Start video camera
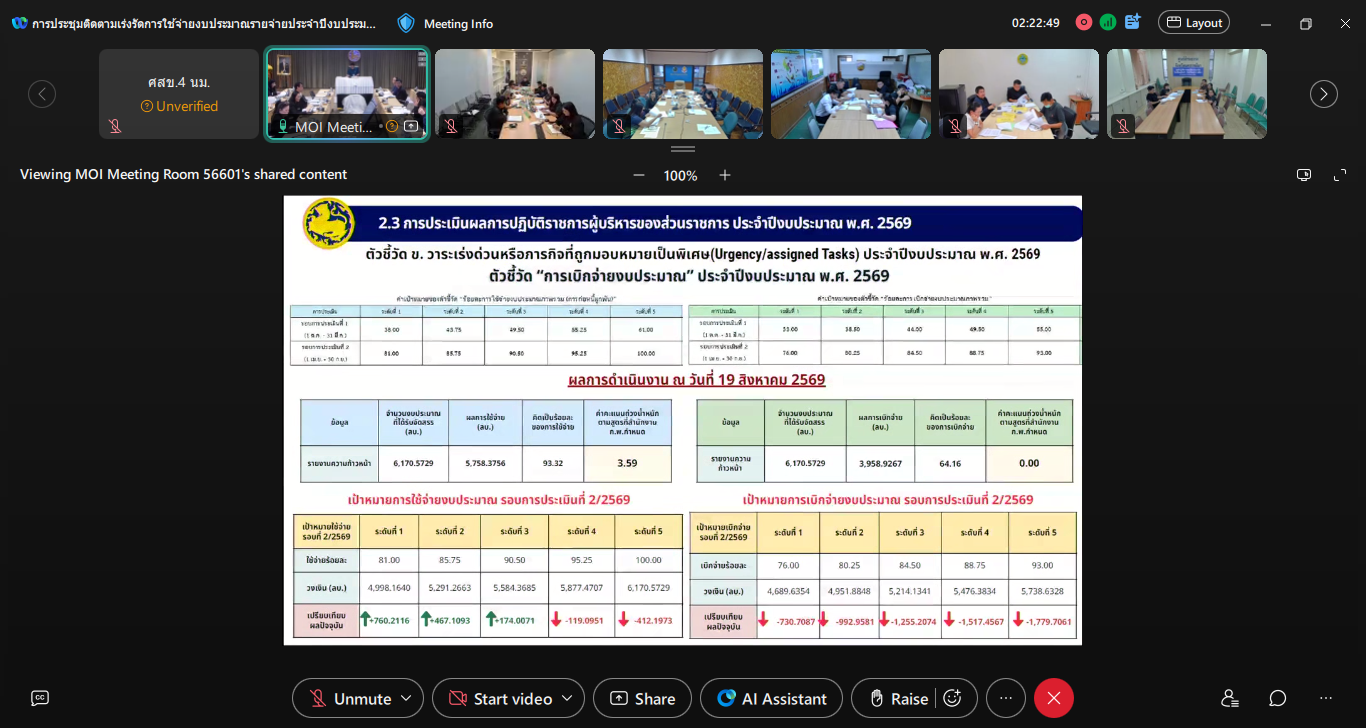 pyautogui.click(x=500, y=698)
